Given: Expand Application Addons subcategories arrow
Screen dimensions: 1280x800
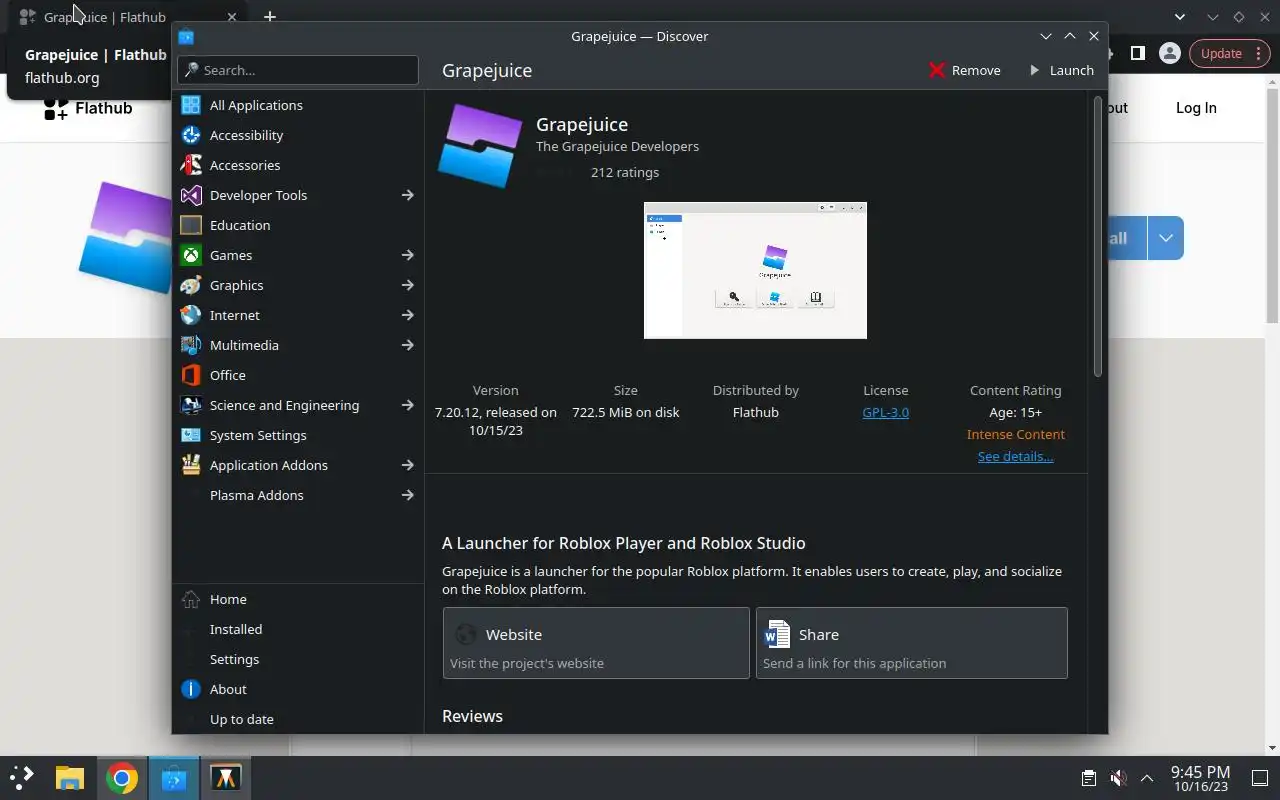Looking at the screenshot, I should click(x=407, y=465).
